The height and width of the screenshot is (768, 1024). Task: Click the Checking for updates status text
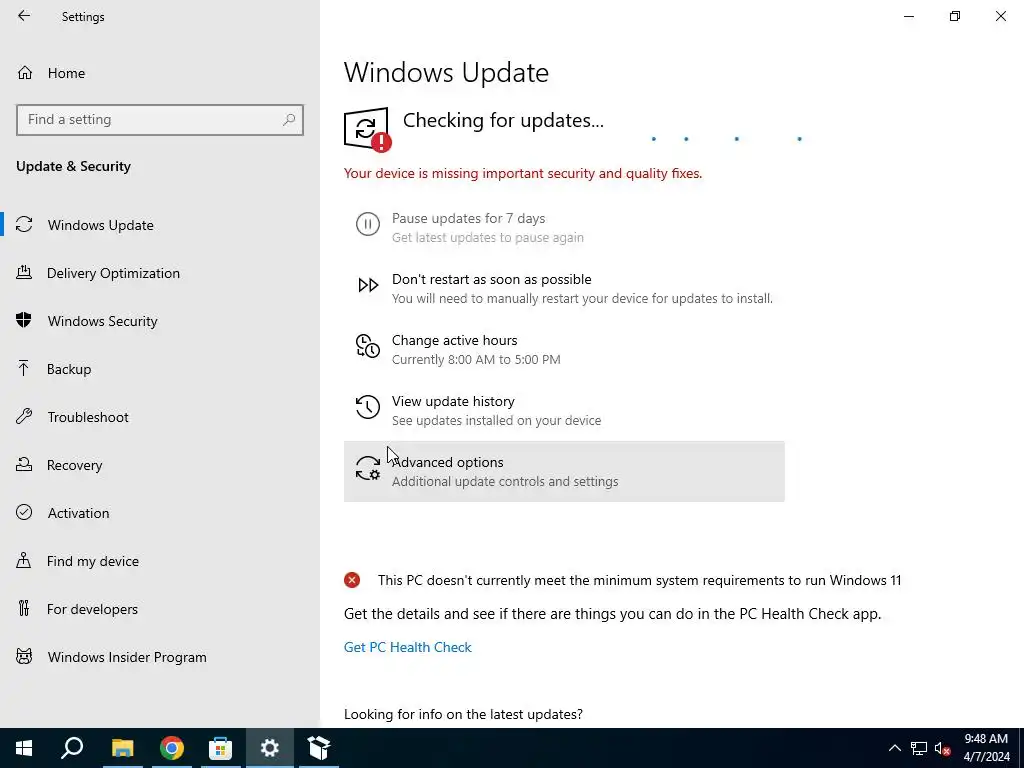pos(503,120)
